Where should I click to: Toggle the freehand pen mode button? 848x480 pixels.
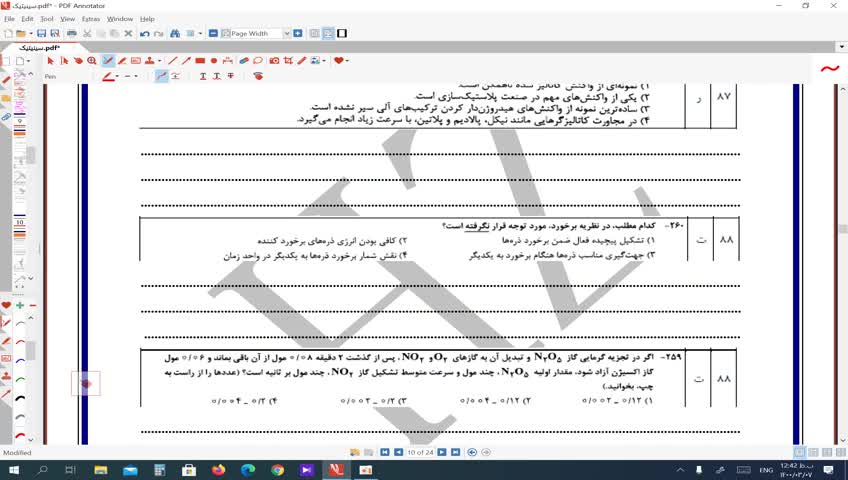(x=161, y=76)
